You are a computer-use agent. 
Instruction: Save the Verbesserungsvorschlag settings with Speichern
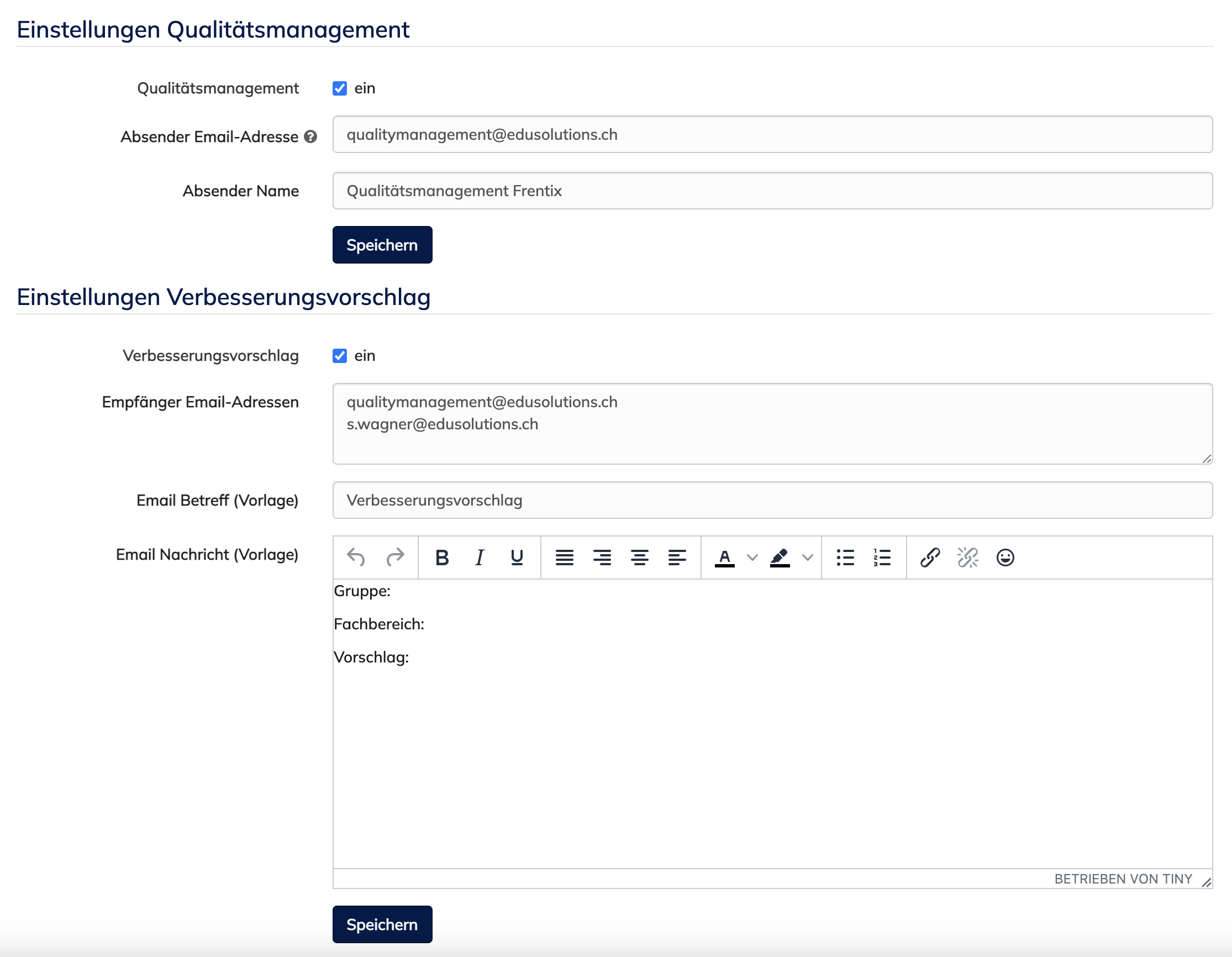[382, 924]
